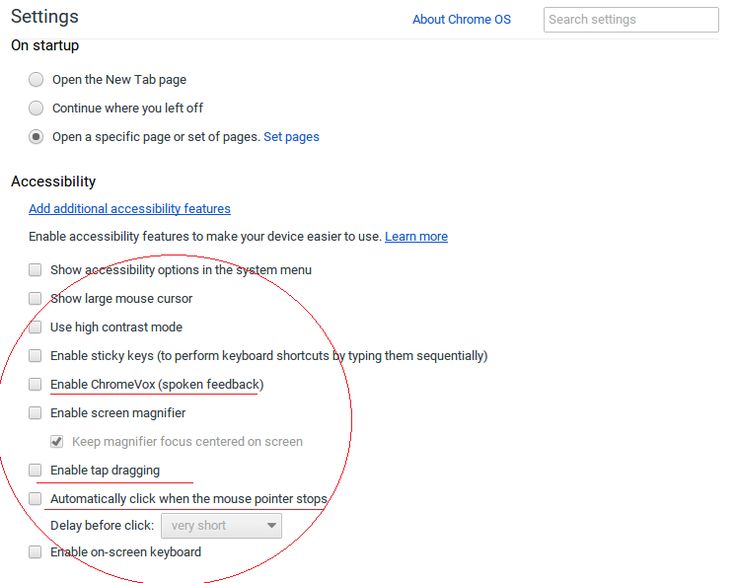Choose Continue where you left off
The width and height of the screenshot is (735, 583).
click(36, 108)
